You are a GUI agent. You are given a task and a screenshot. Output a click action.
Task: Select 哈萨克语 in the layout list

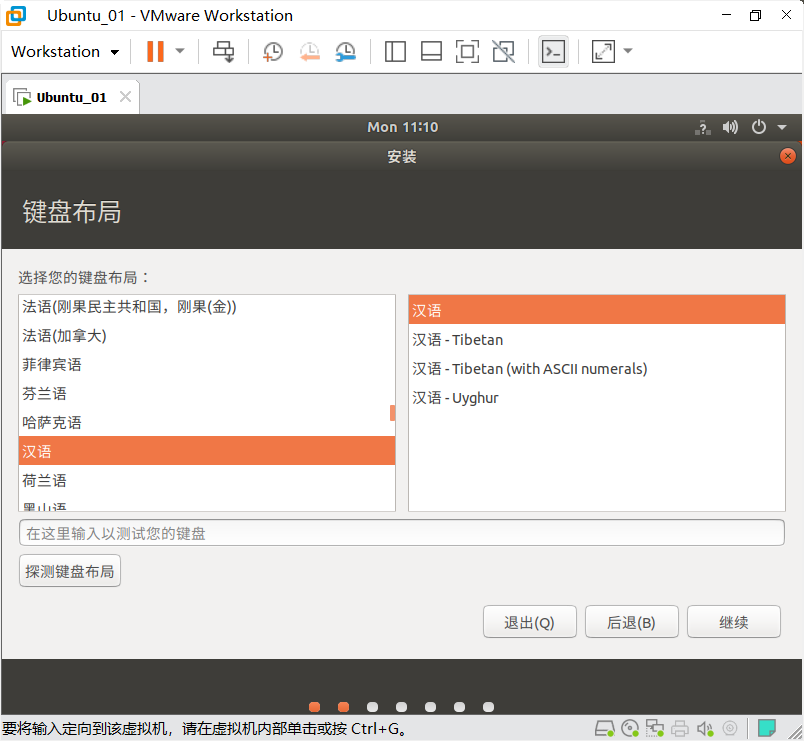[207, 423]
